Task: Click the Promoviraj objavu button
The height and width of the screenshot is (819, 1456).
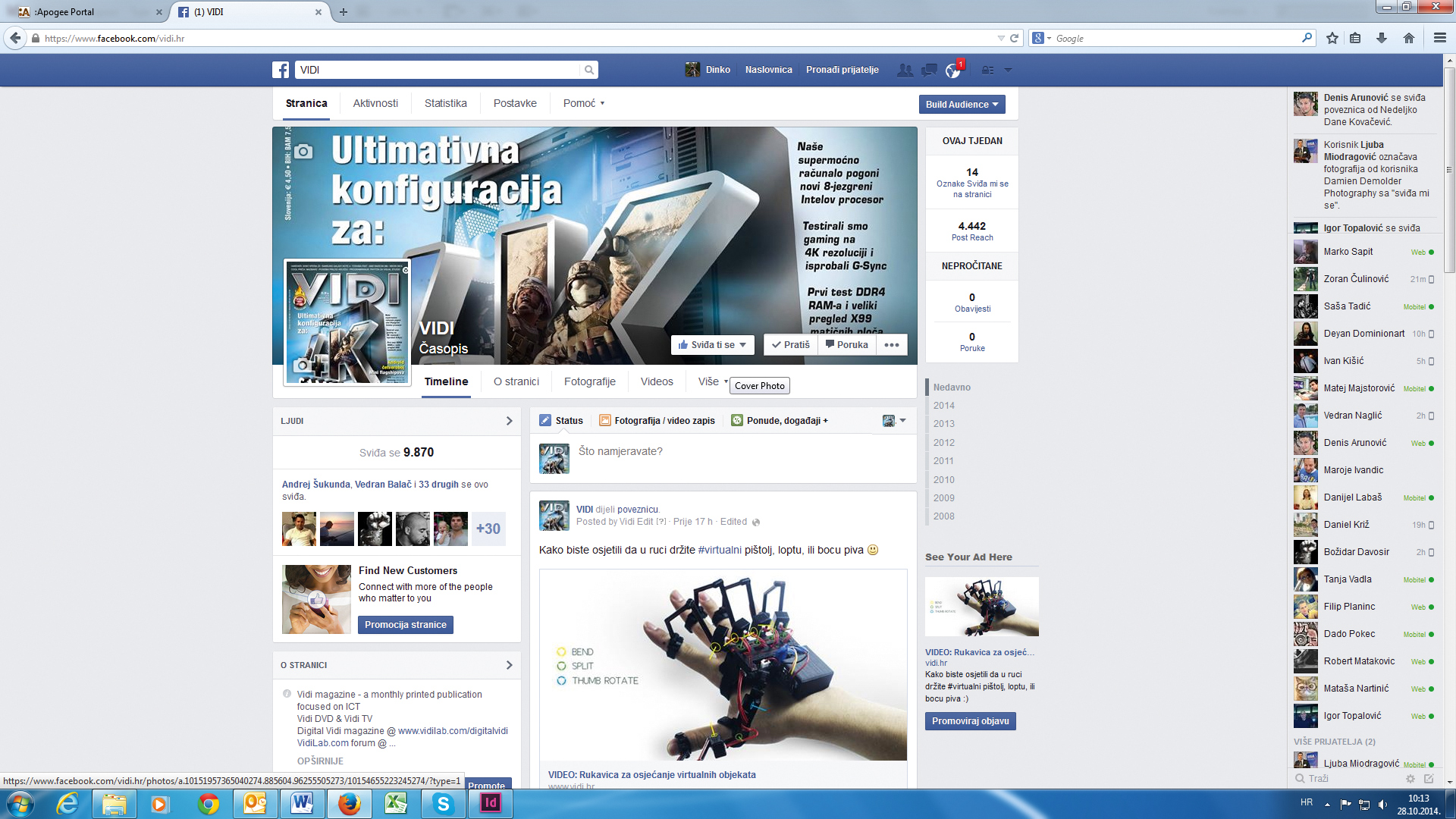Action: click(x=970, y=721)
